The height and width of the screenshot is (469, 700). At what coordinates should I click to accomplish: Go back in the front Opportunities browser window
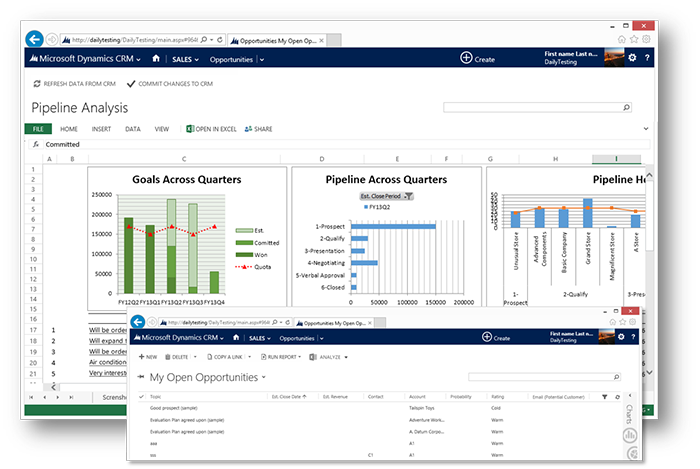click(138, 322)
